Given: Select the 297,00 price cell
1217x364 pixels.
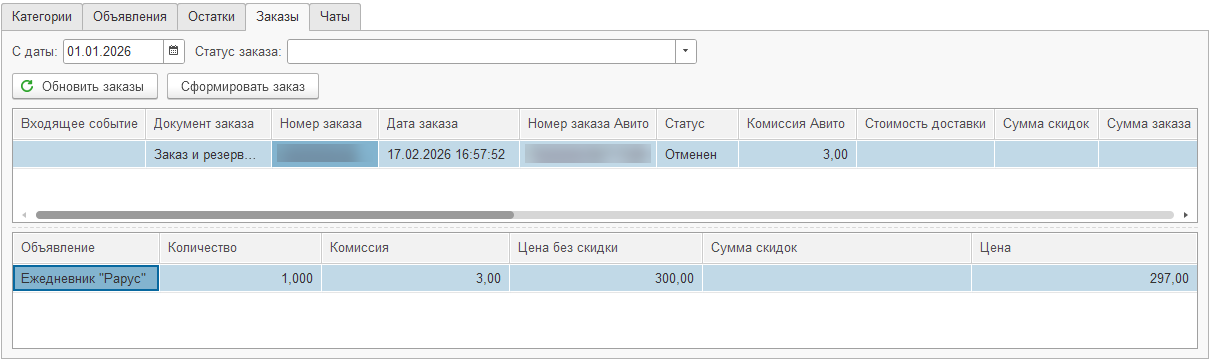Looking at the screenshot, I should (1084, 278).
